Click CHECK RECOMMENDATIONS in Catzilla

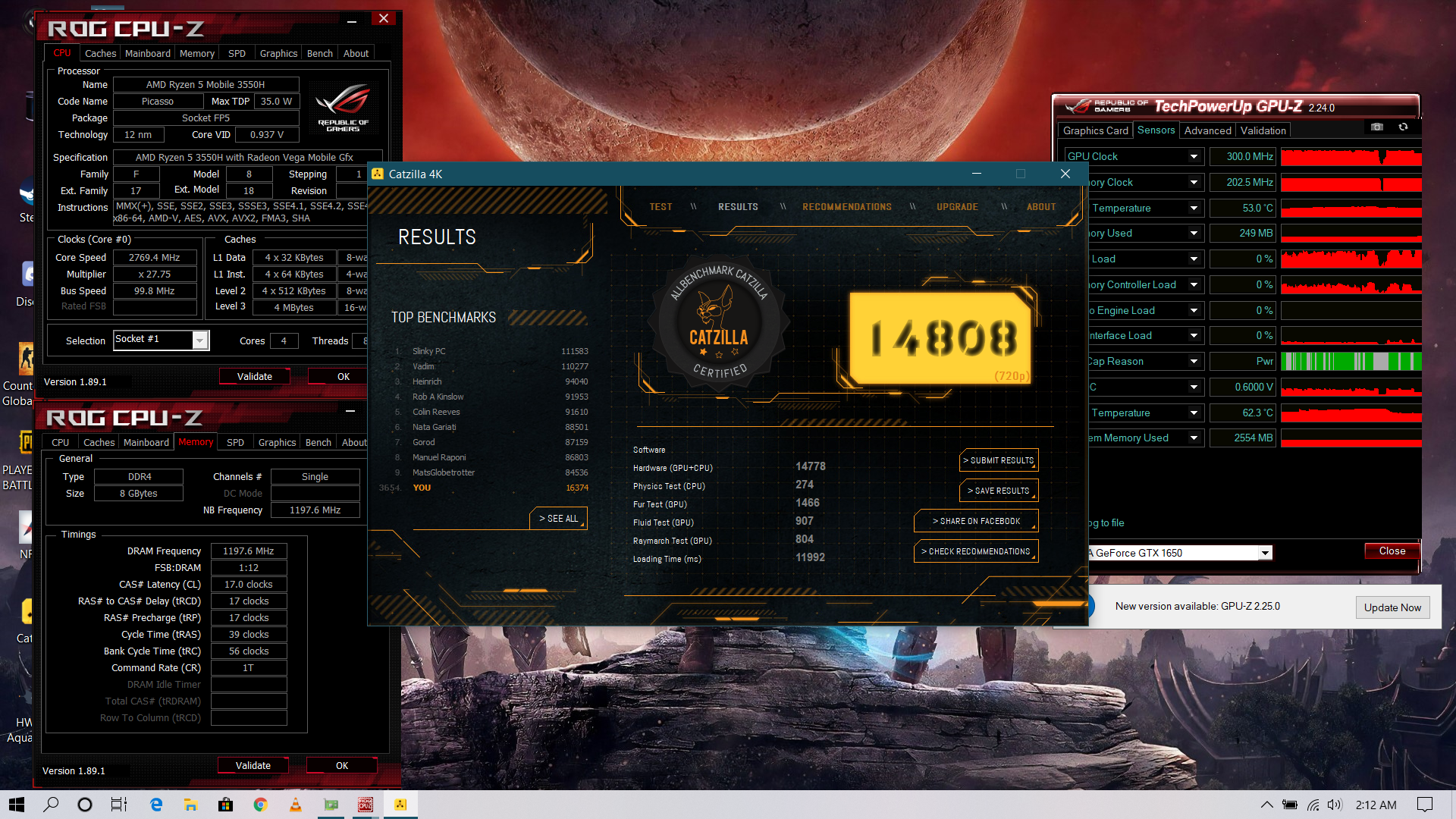[x=977, y=551]
